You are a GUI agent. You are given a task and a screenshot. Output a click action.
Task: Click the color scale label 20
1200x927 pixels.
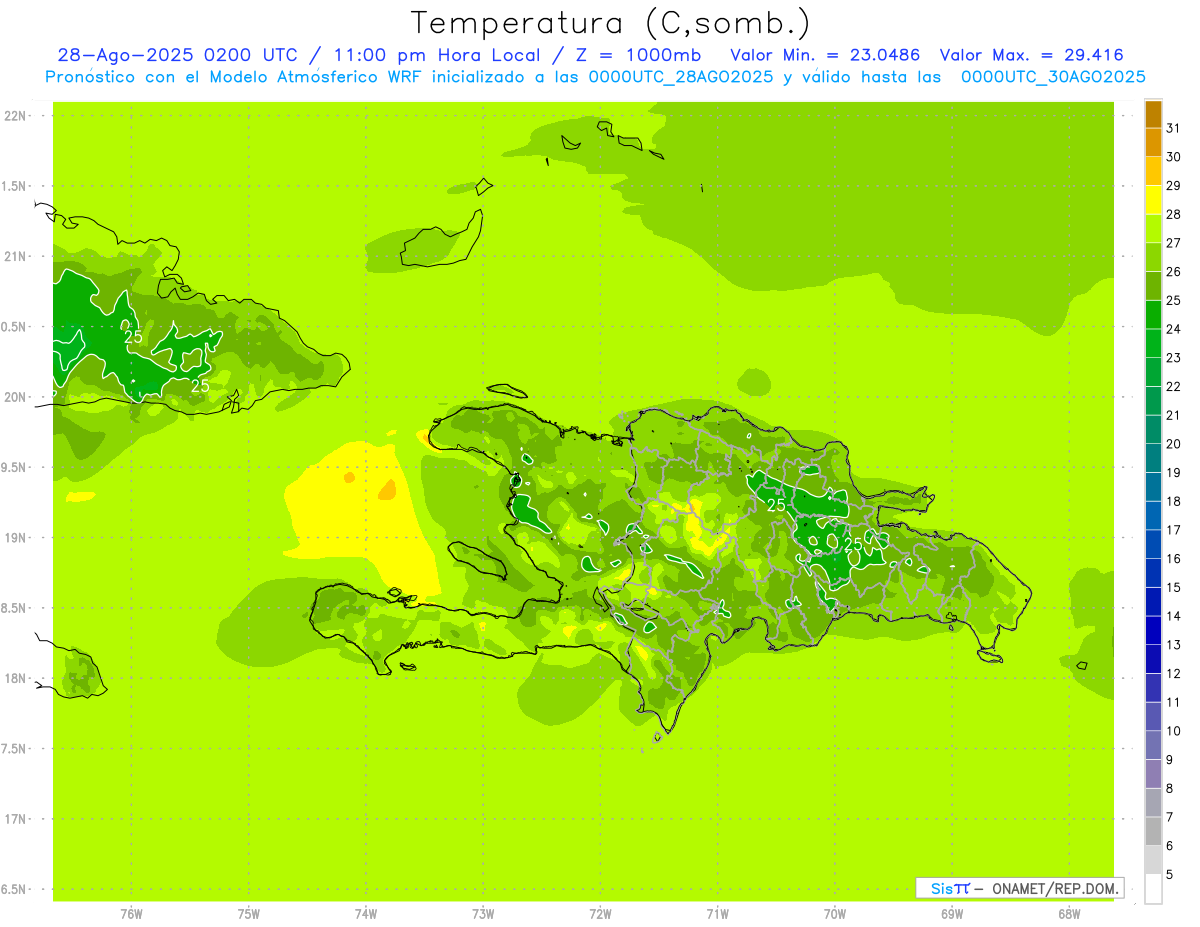pos(1173,444)
